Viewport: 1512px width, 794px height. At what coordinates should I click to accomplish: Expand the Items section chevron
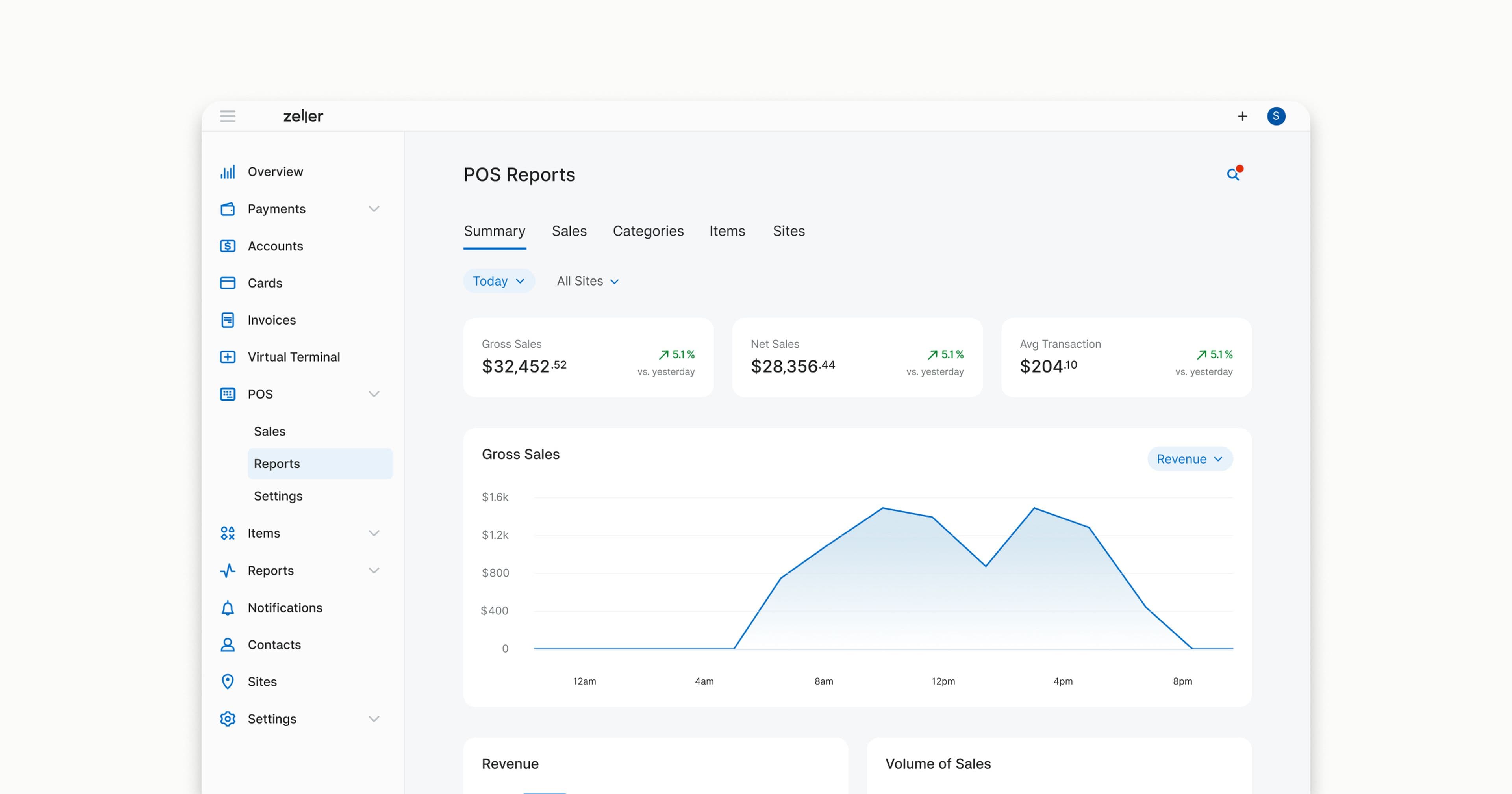click(374, 532)
